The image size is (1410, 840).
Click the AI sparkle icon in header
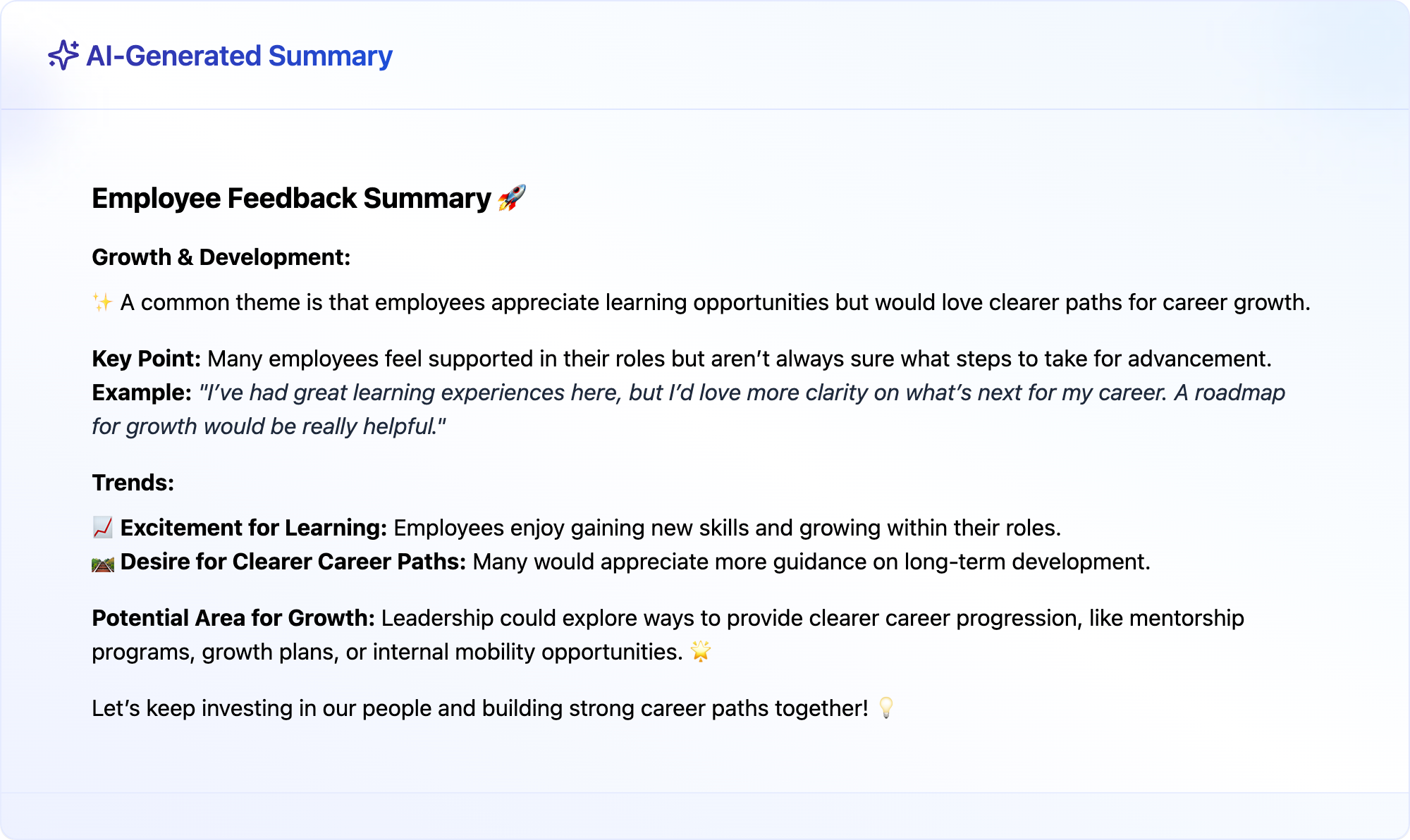coord(63,55)
